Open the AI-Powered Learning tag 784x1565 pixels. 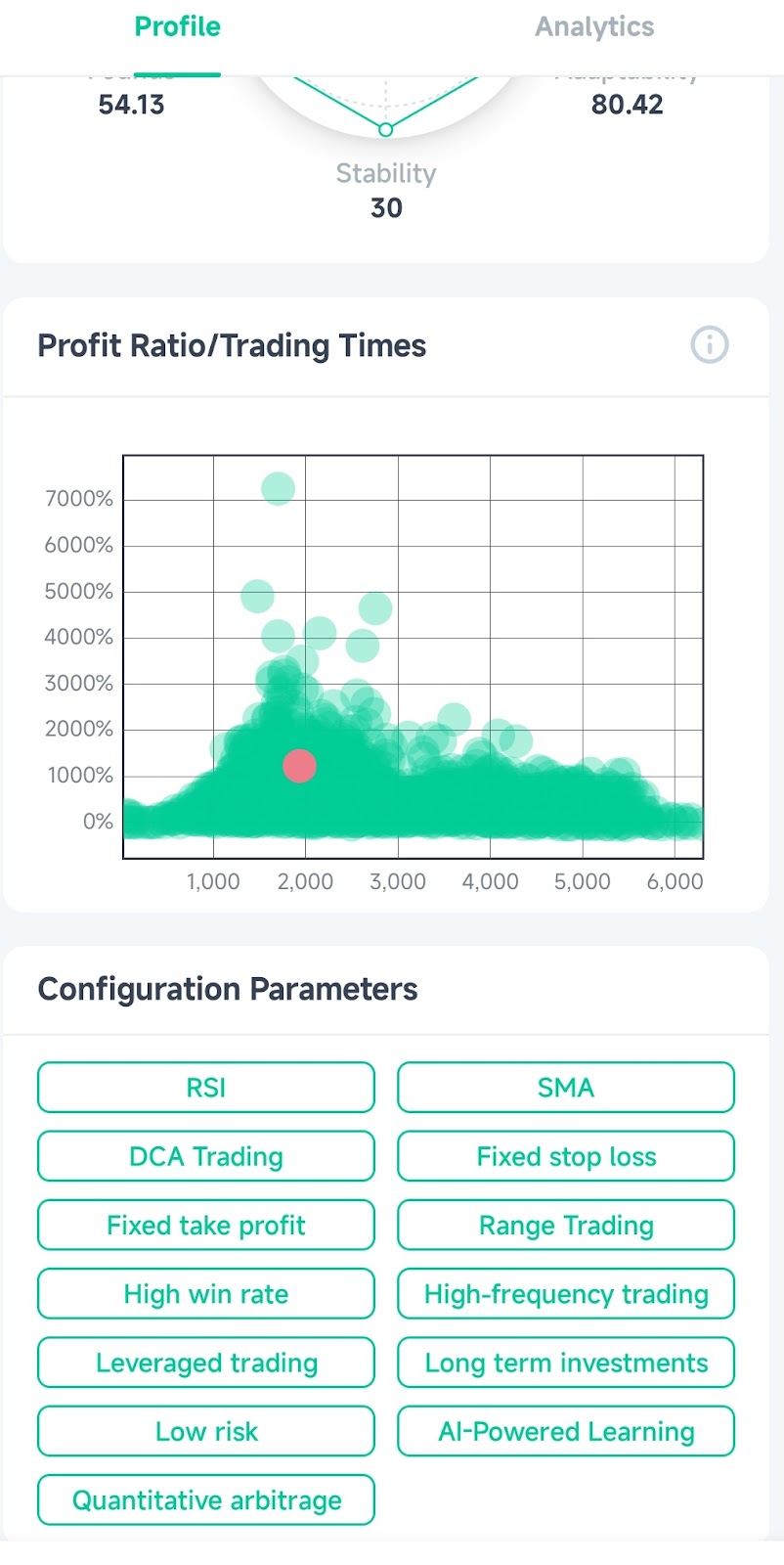click(566, 1431)
